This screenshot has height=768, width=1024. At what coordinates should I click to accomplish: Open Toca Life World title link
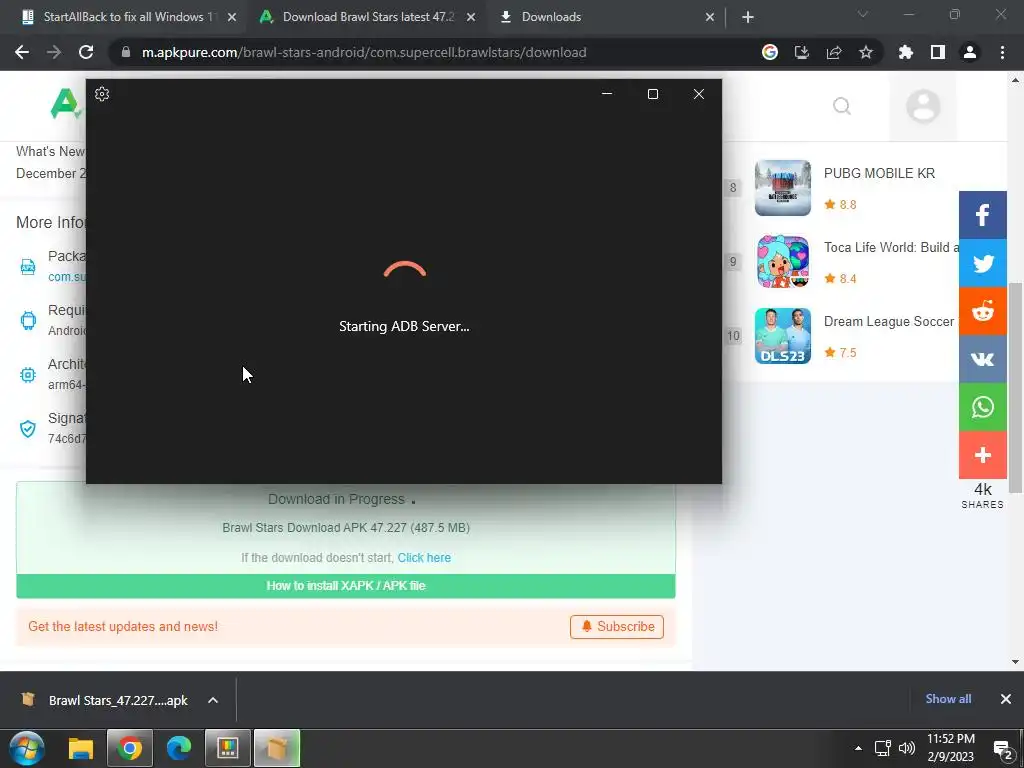point(891,248)
